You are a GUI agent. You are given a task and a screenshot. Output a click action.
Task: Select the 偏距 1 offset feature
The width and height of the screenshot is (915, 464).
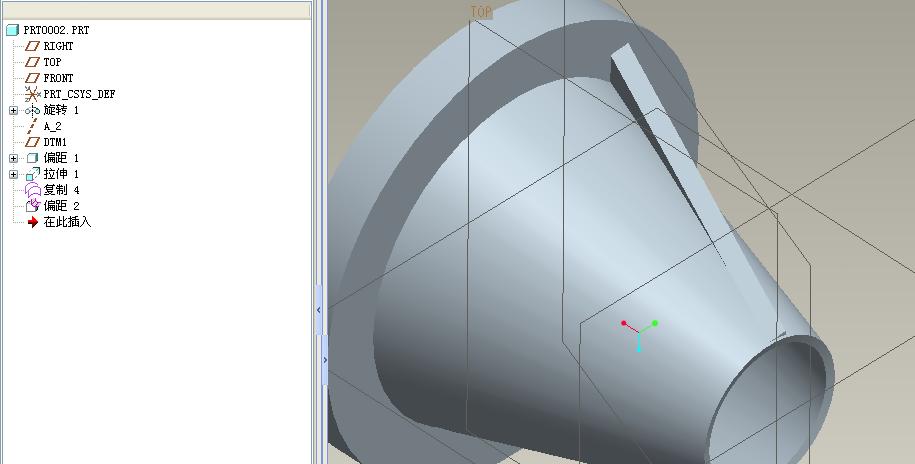point(61,158)
